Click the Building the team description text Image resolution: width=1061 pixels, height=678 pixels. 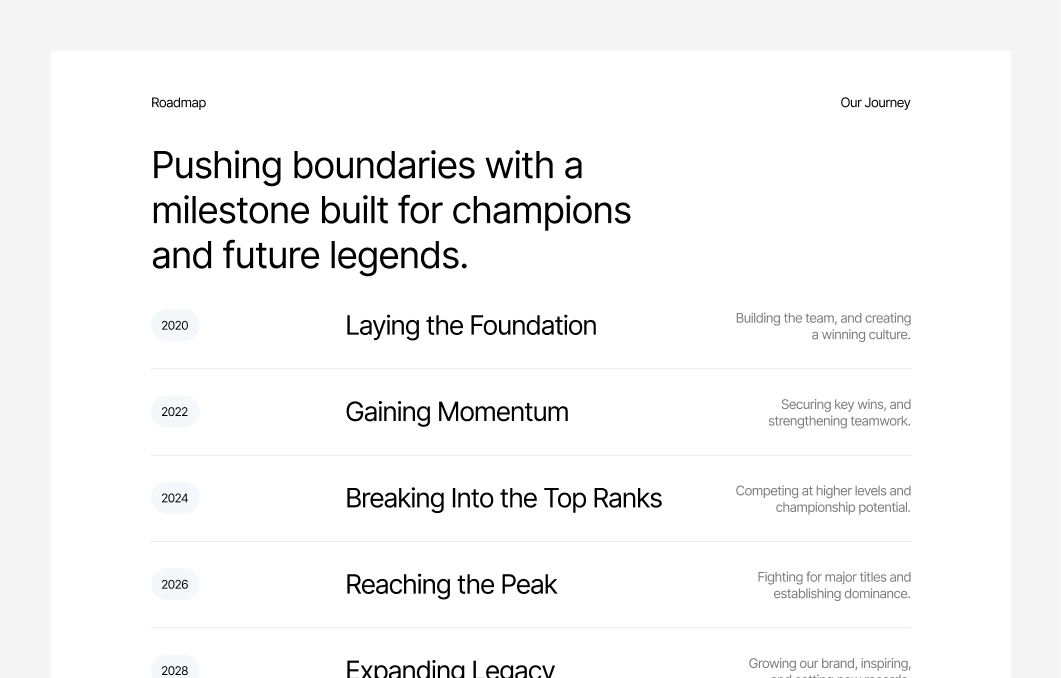[x=823, y=326]
